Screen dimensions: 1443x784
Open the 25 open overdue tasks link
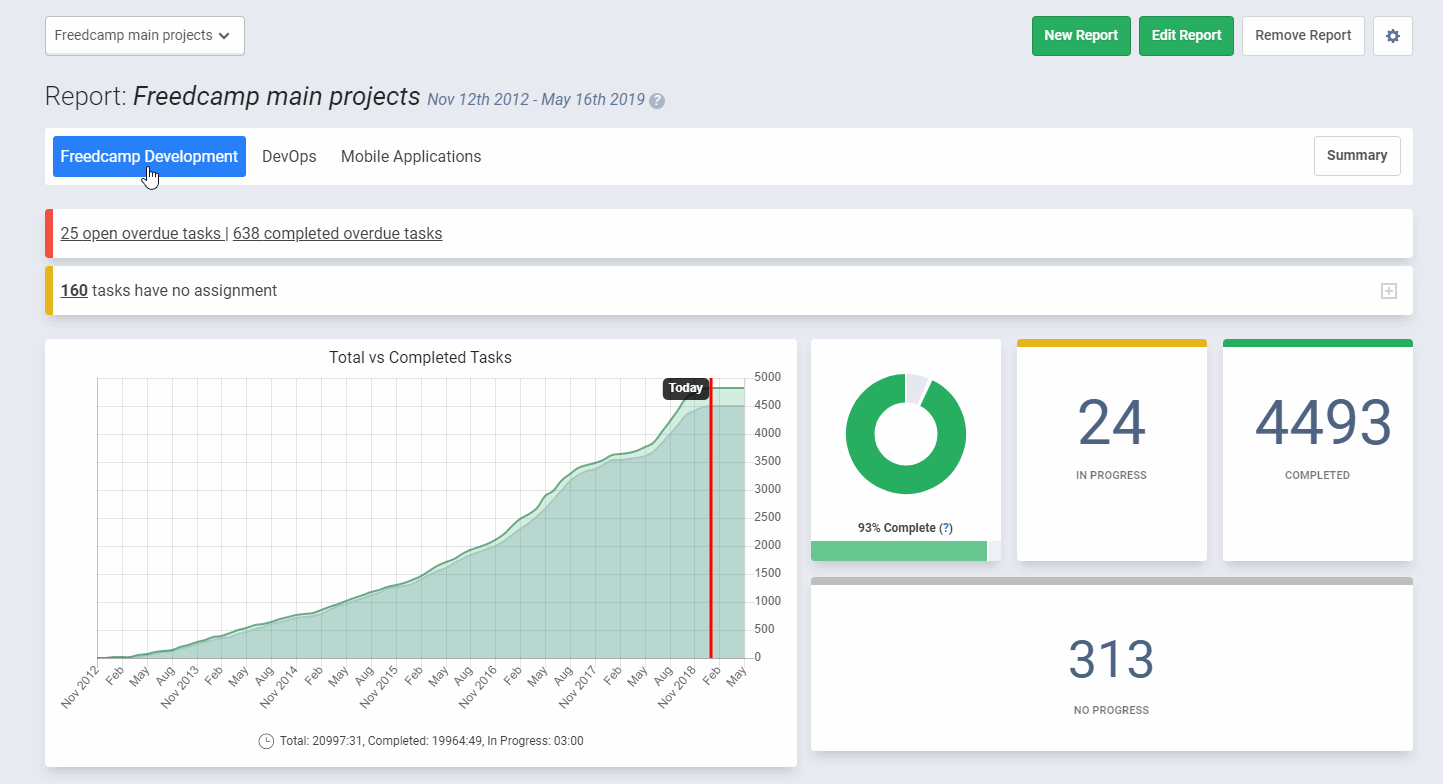click(141, 234)
